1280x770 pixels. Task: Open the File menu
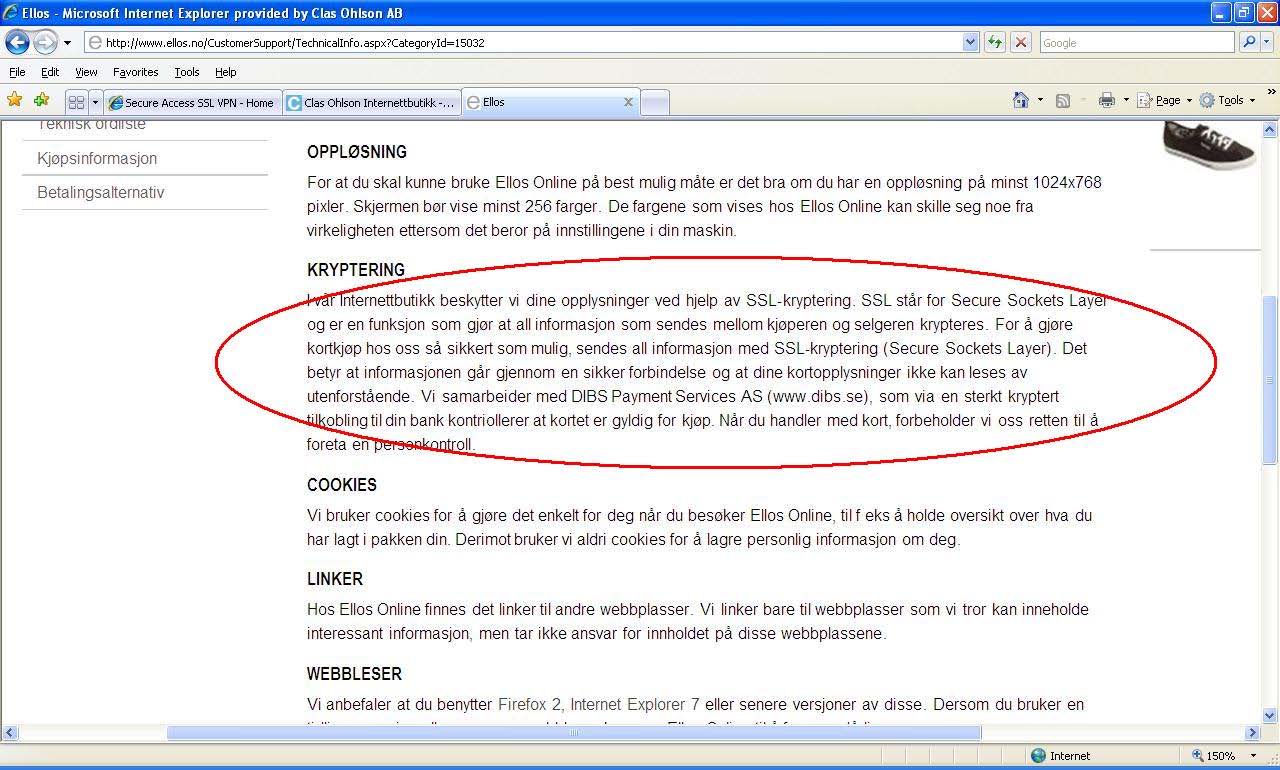click(x=17, y=72)
